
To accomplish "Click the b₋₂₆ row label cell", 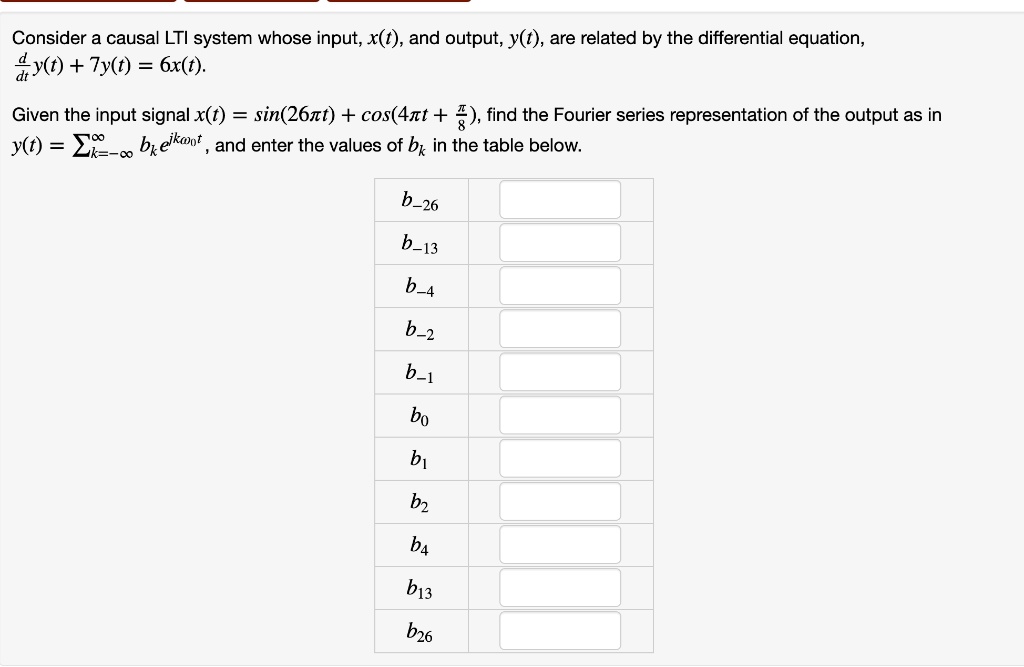I will pyautogui.click(x=420, y=199).
